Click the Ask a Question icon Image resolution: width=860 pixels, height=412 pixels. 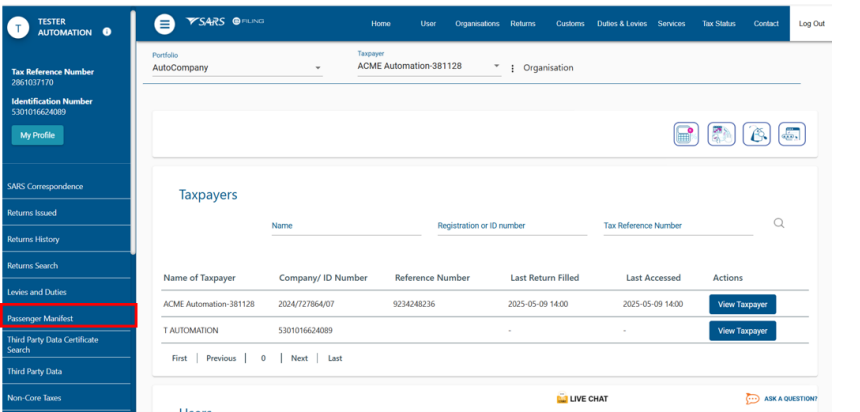coord(752,398)
